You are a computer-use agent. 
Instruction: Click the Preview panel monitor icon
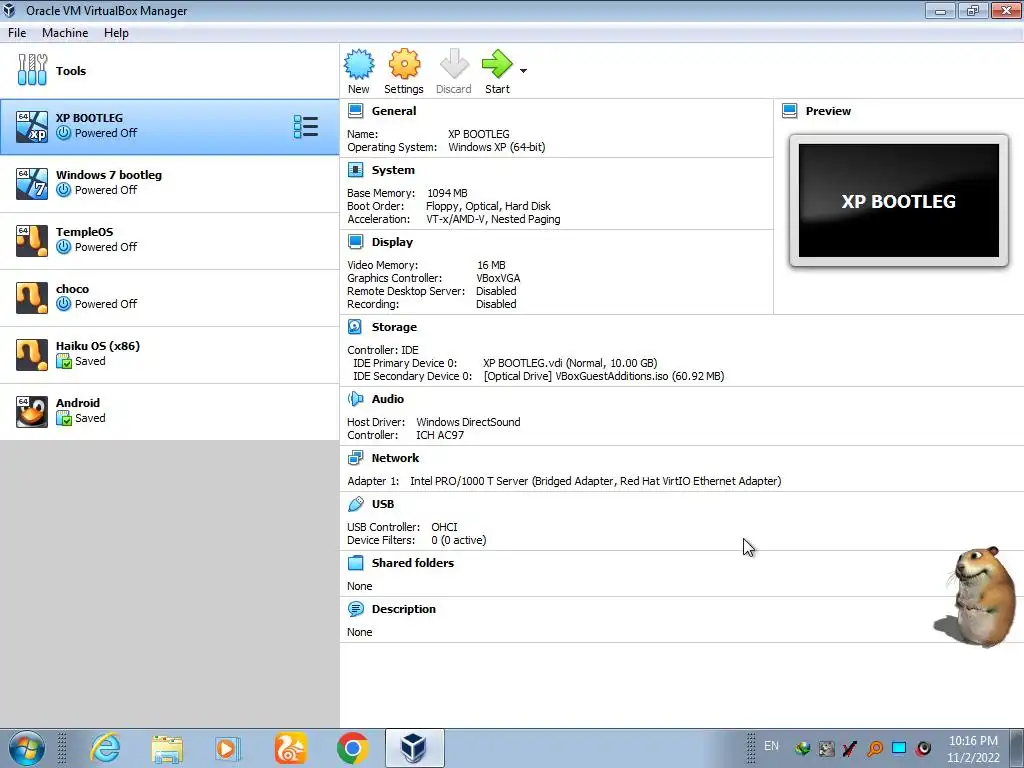(790, 111)
